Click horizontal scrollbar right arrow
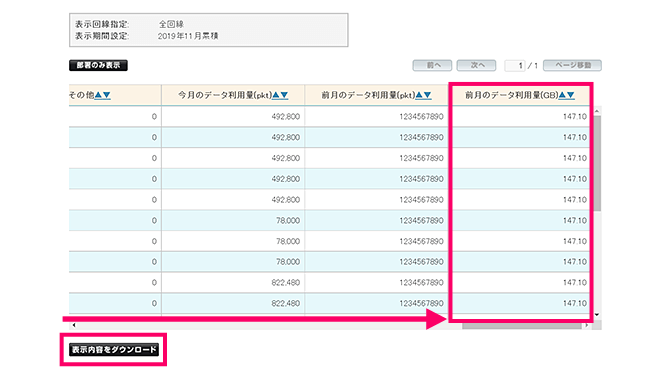 coord(587,325)
